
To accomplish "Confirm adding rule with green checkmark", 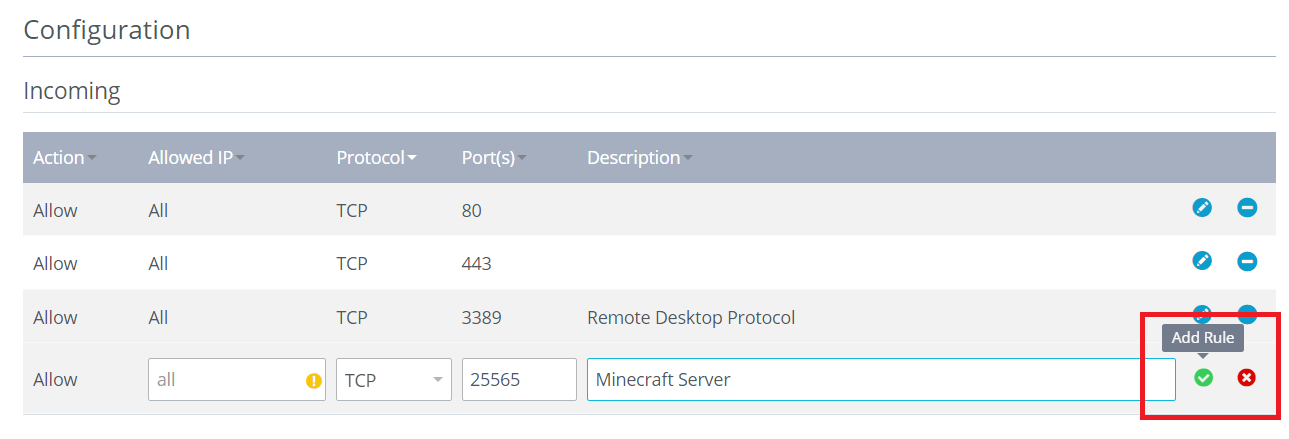I will (1203, 378).
